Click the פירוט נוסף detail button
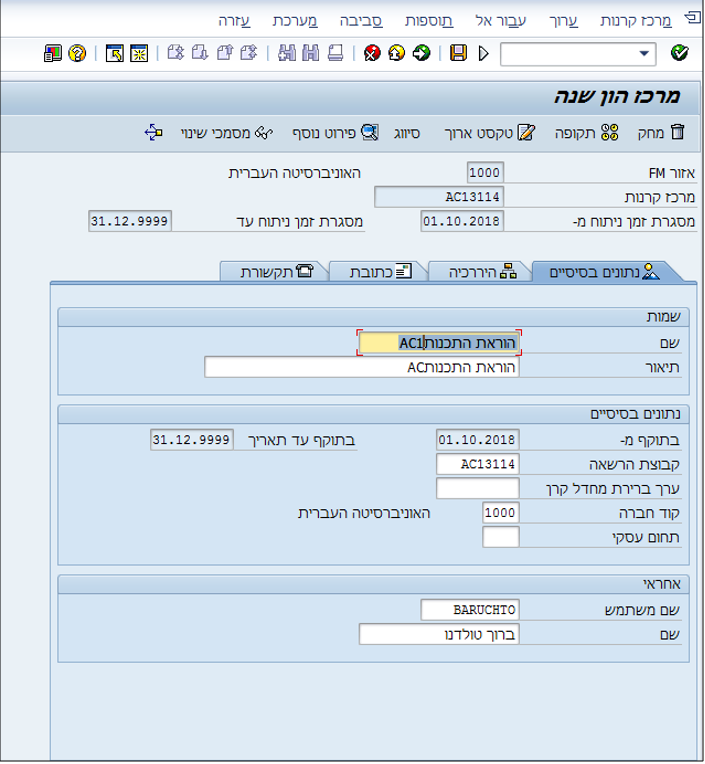 point(335,133)
